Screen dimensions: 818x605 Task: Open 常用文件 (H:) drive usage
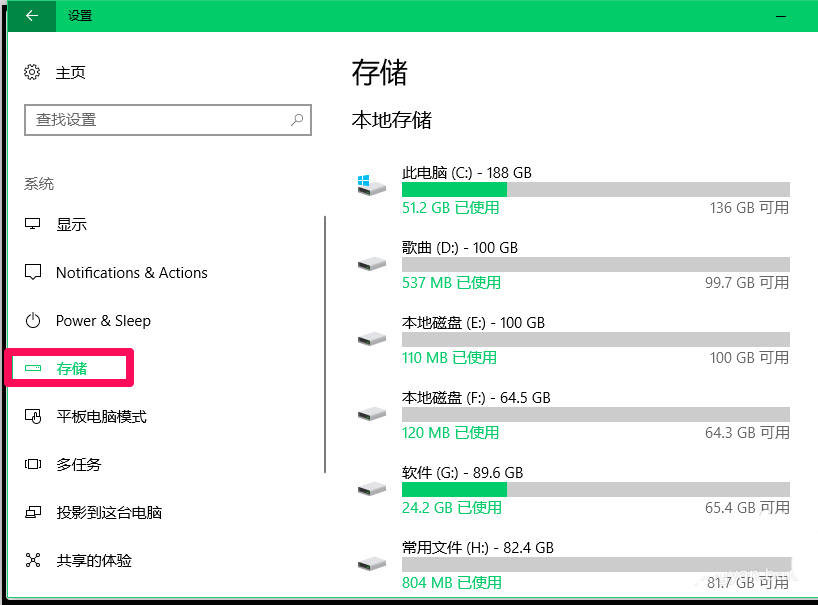(x=477, y=548)
